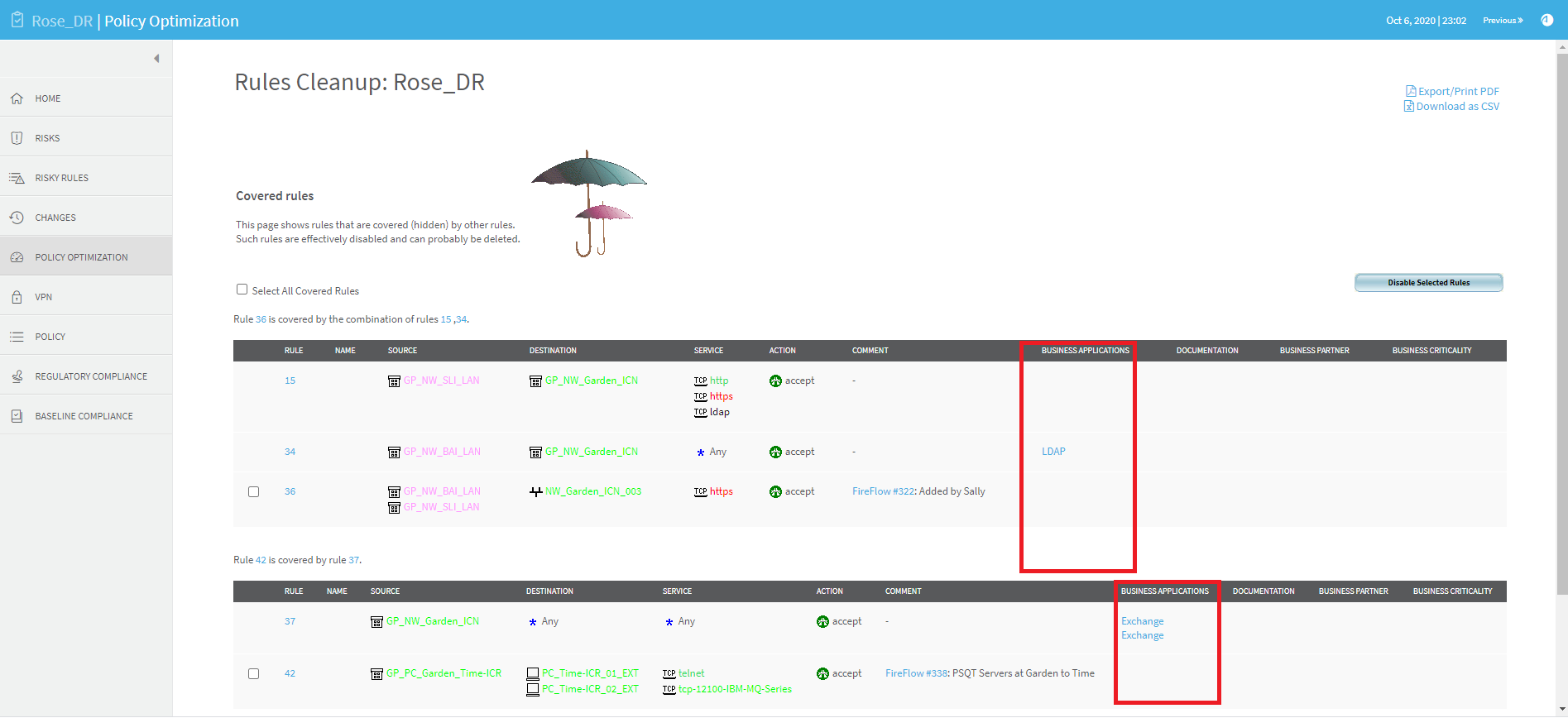This screenshot has width=1568, height=718.
Task: Click the Home icon in the sidebar
Action: tap(17, 98)
